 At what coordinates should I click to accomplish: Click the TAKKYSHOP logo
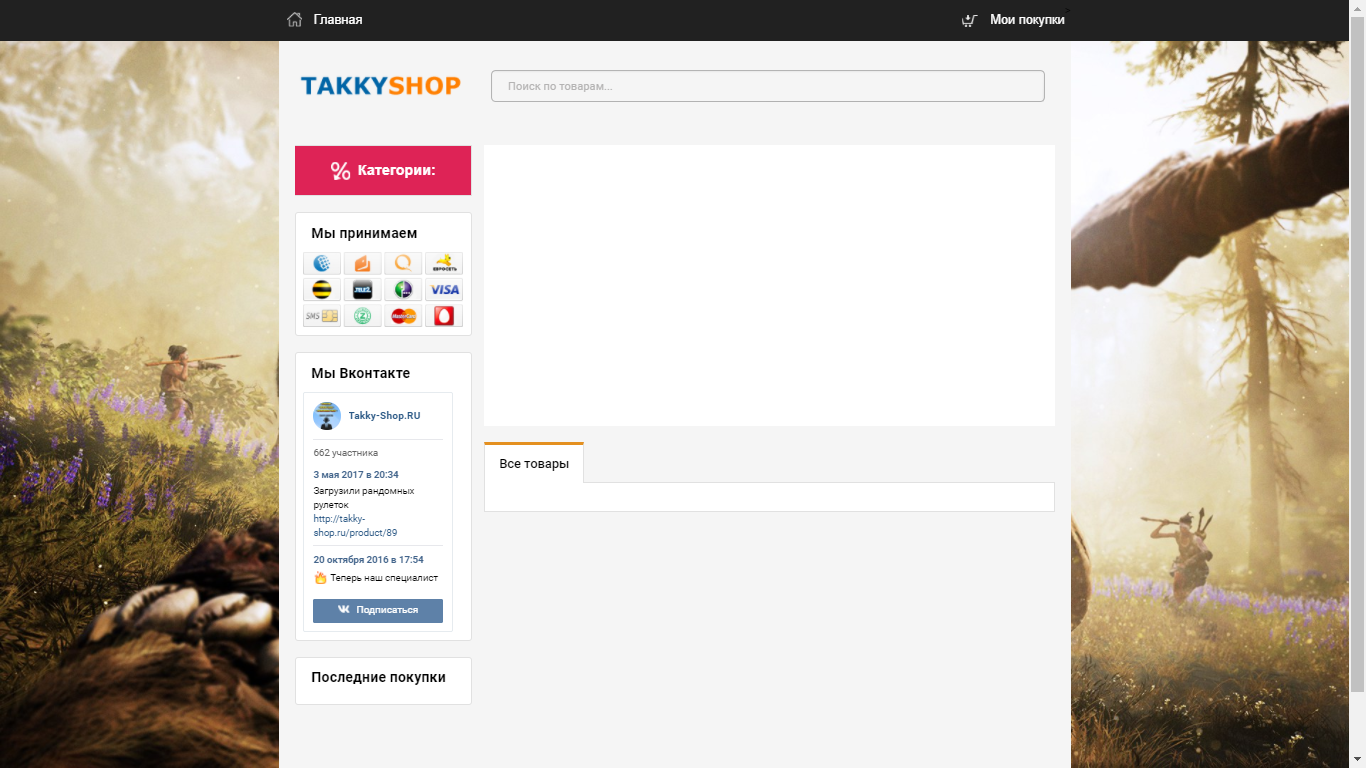(381, 86)
